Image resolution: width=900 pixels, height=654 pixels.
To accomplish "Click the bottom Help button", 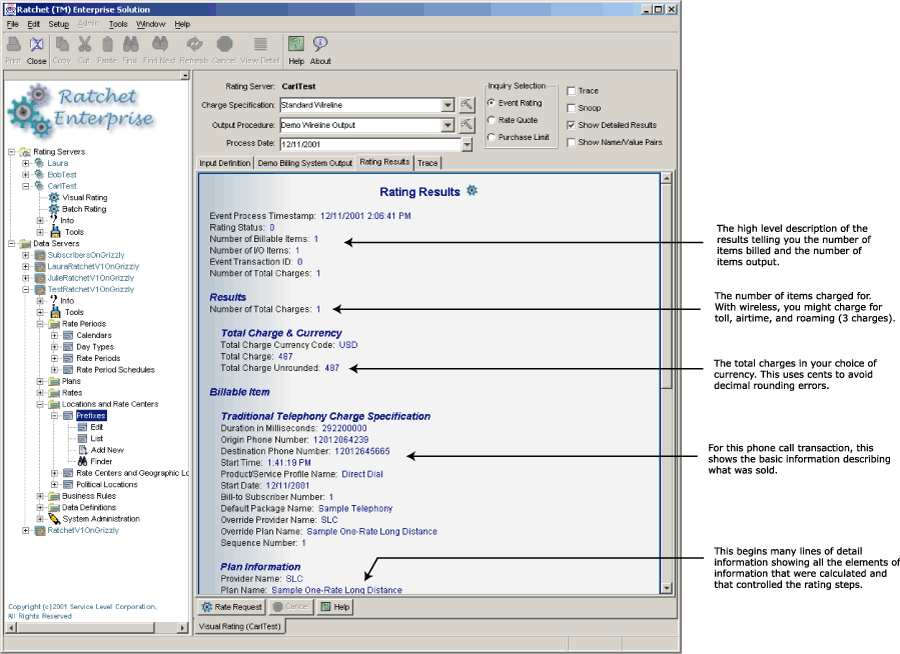I will pyautogui.click(x=335, y=607).
